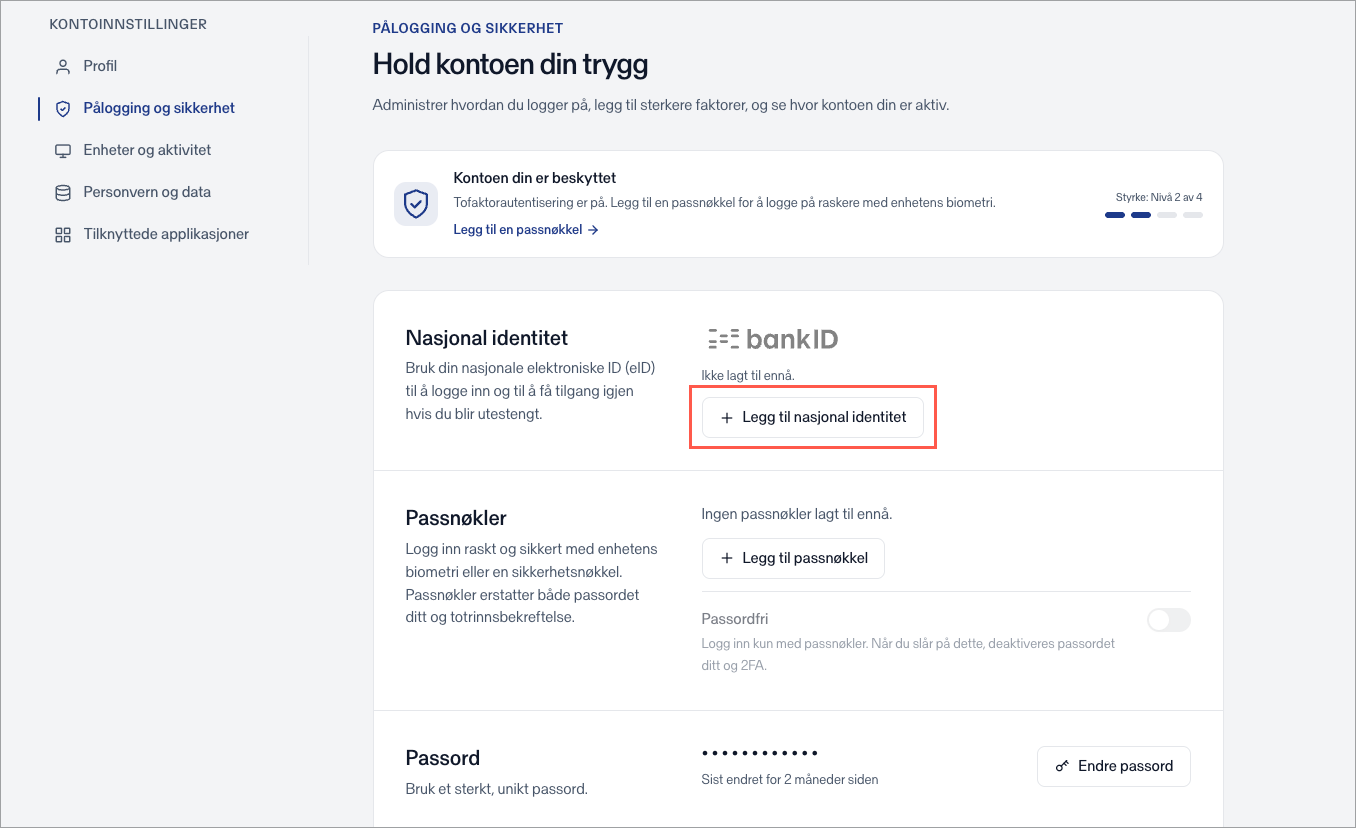Click the Styrke level progress bar
1356x828 pixels.
click(x=1154, y=215)
